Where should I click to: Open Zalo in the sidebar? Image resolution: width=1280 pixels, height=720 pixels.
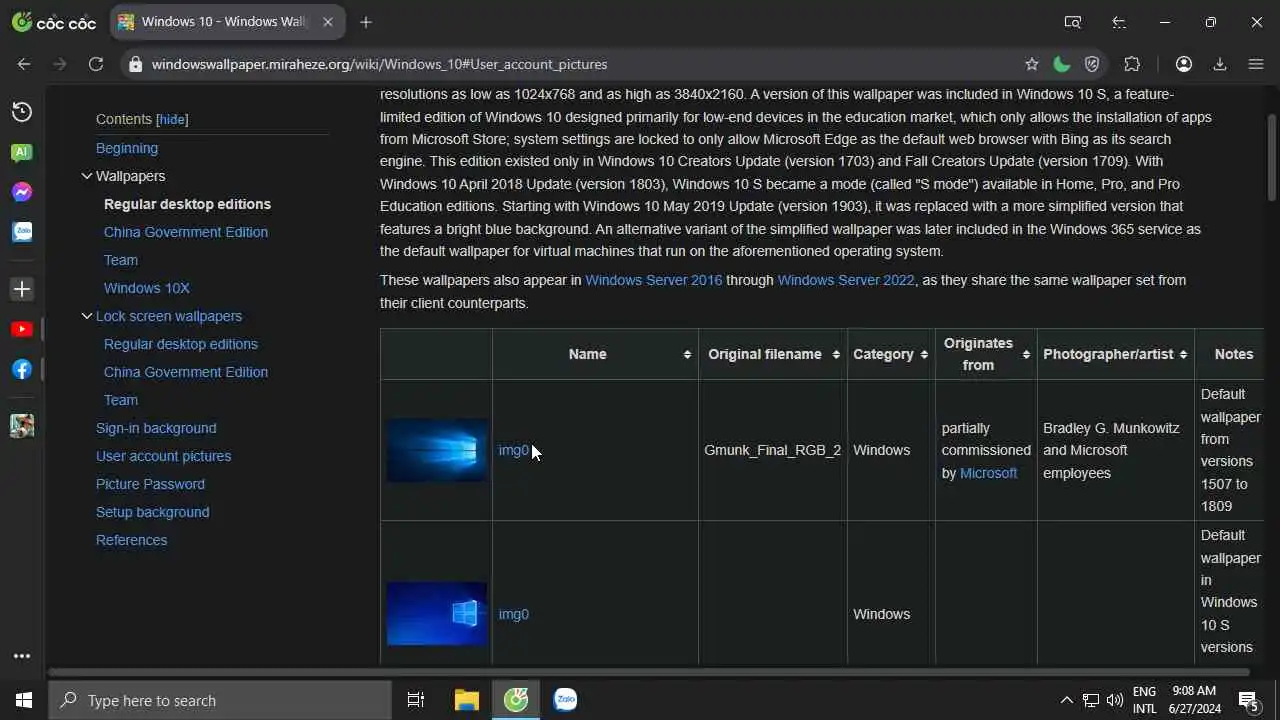click(x=22, y=232)
